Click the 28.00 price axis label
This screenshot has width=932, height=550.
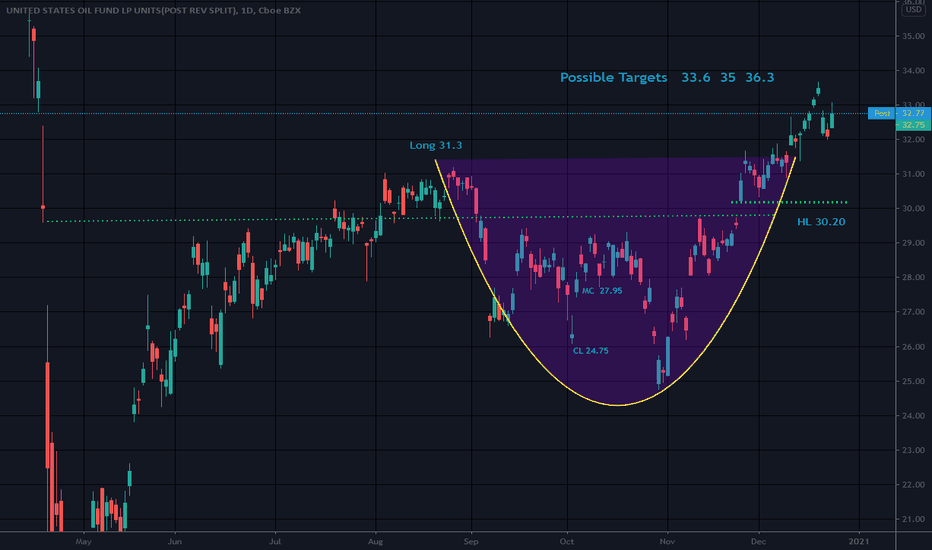tap(913, 278)
